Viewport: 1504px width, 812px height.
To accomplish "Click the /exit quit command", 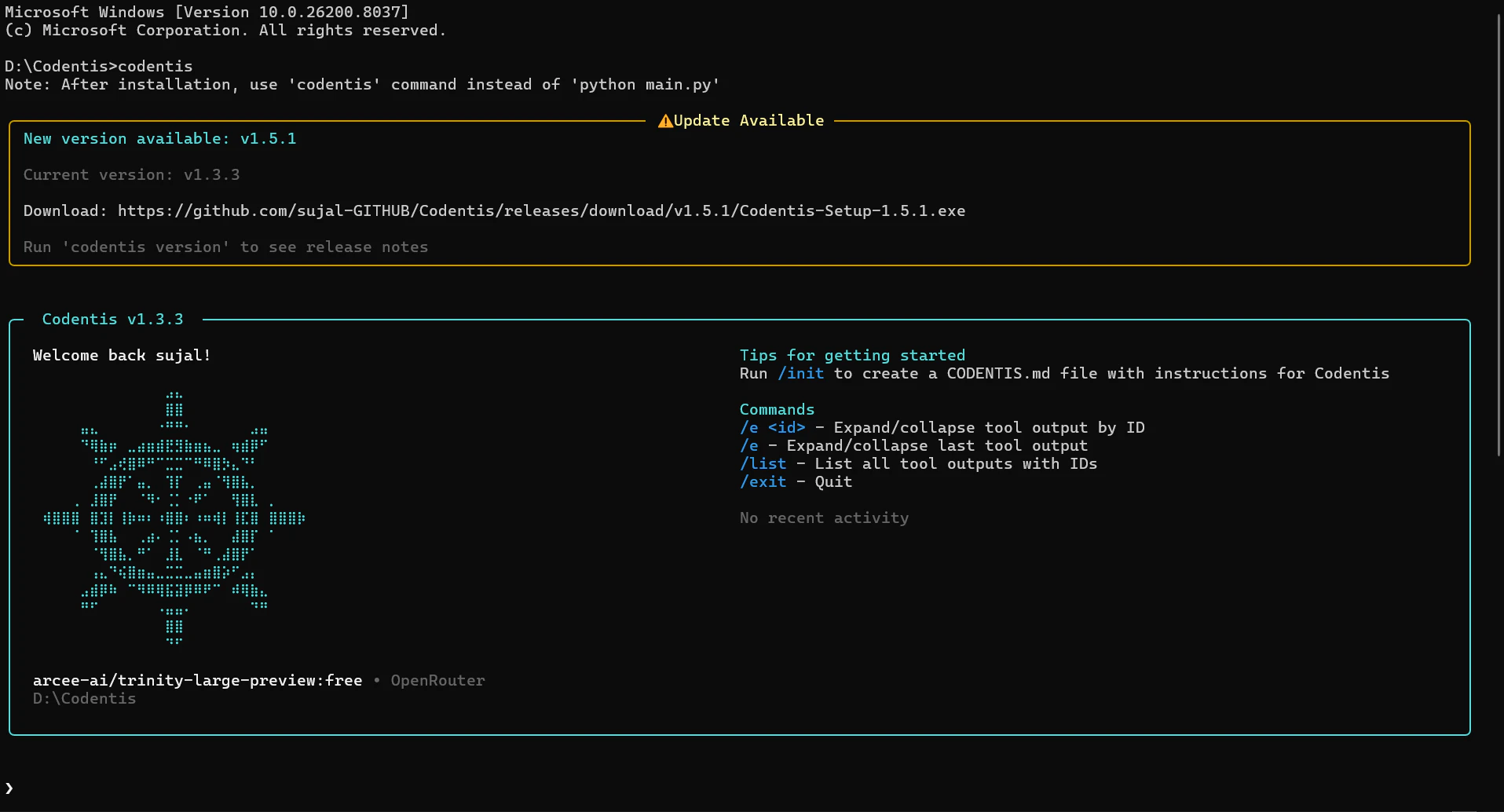I will point(763,481).
